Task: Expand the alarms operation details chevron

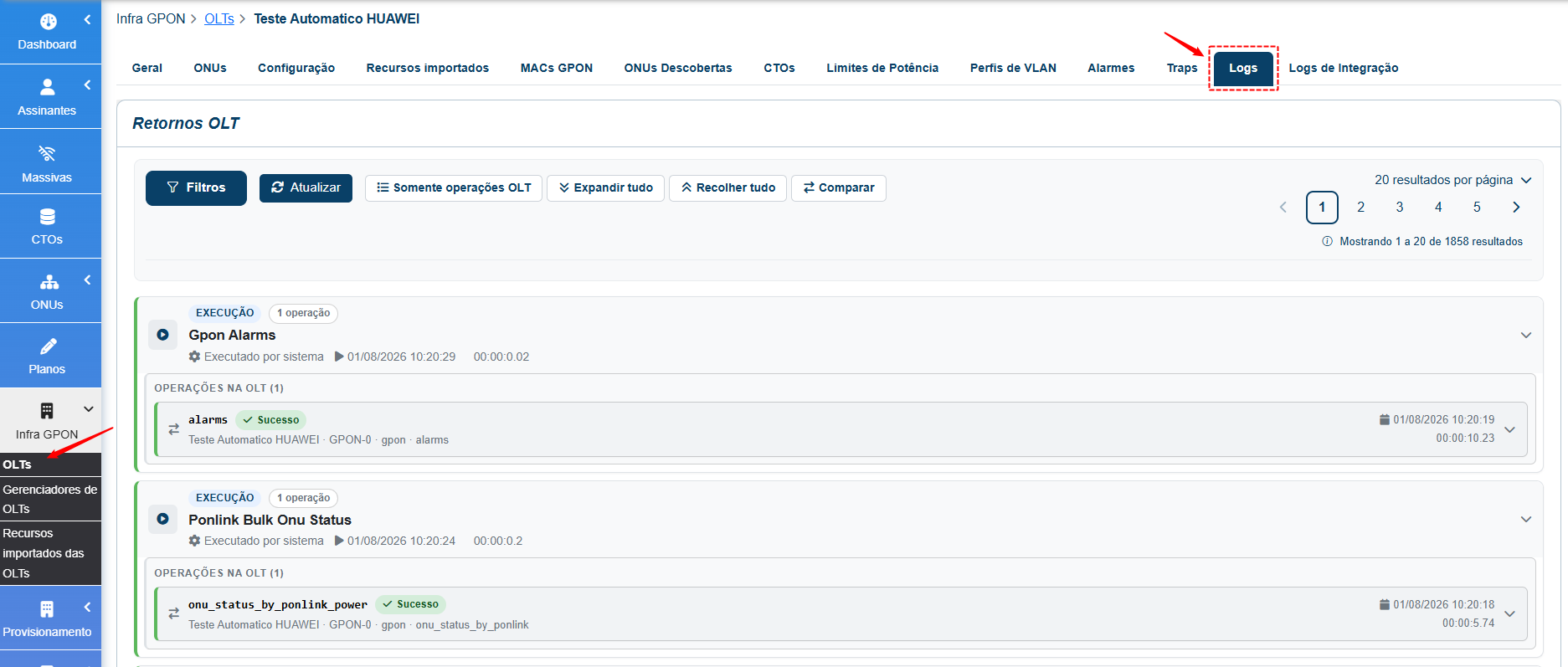Action: coord(1510,429)
